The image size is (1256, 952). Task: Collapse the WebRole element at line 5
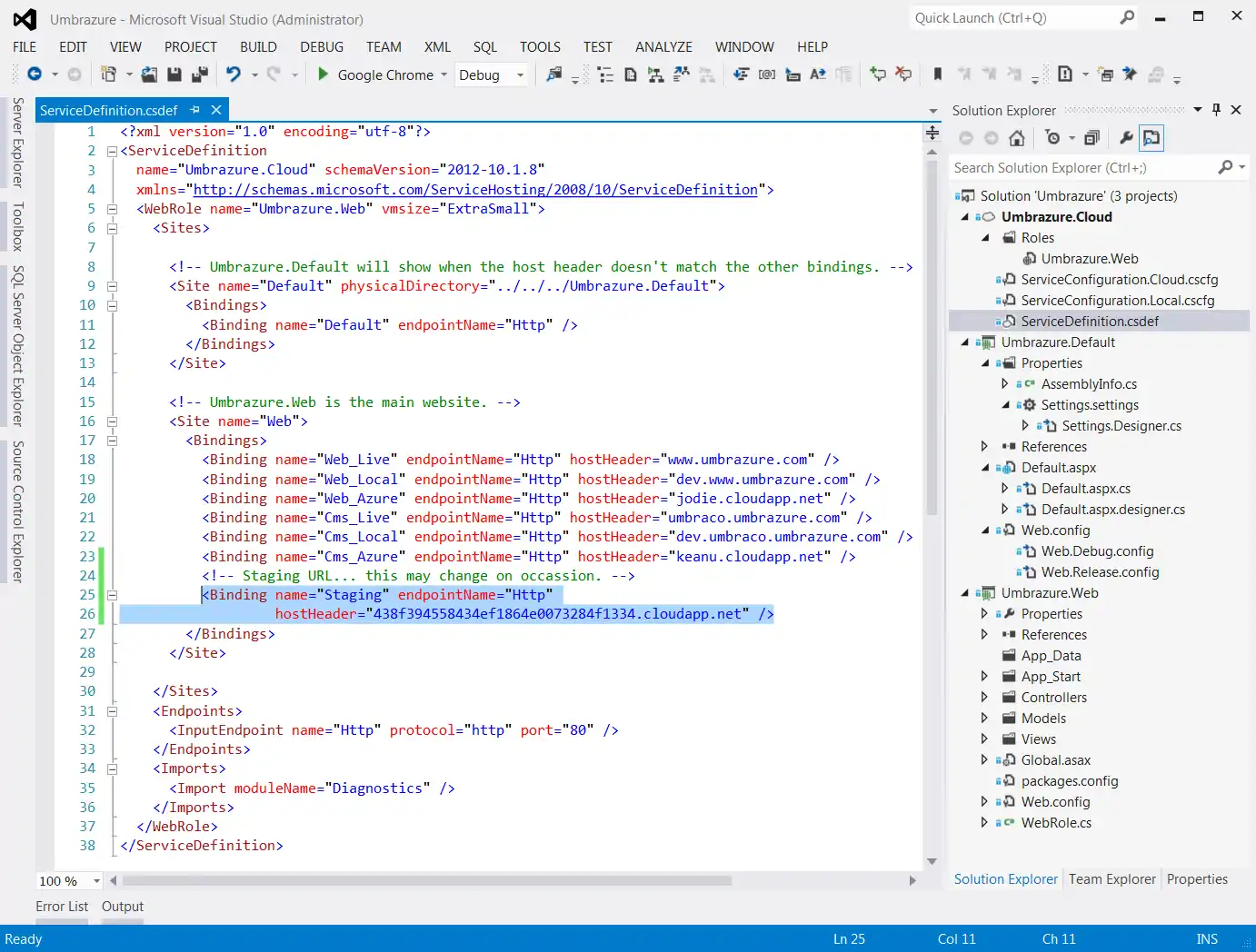(x=113, y=209)
